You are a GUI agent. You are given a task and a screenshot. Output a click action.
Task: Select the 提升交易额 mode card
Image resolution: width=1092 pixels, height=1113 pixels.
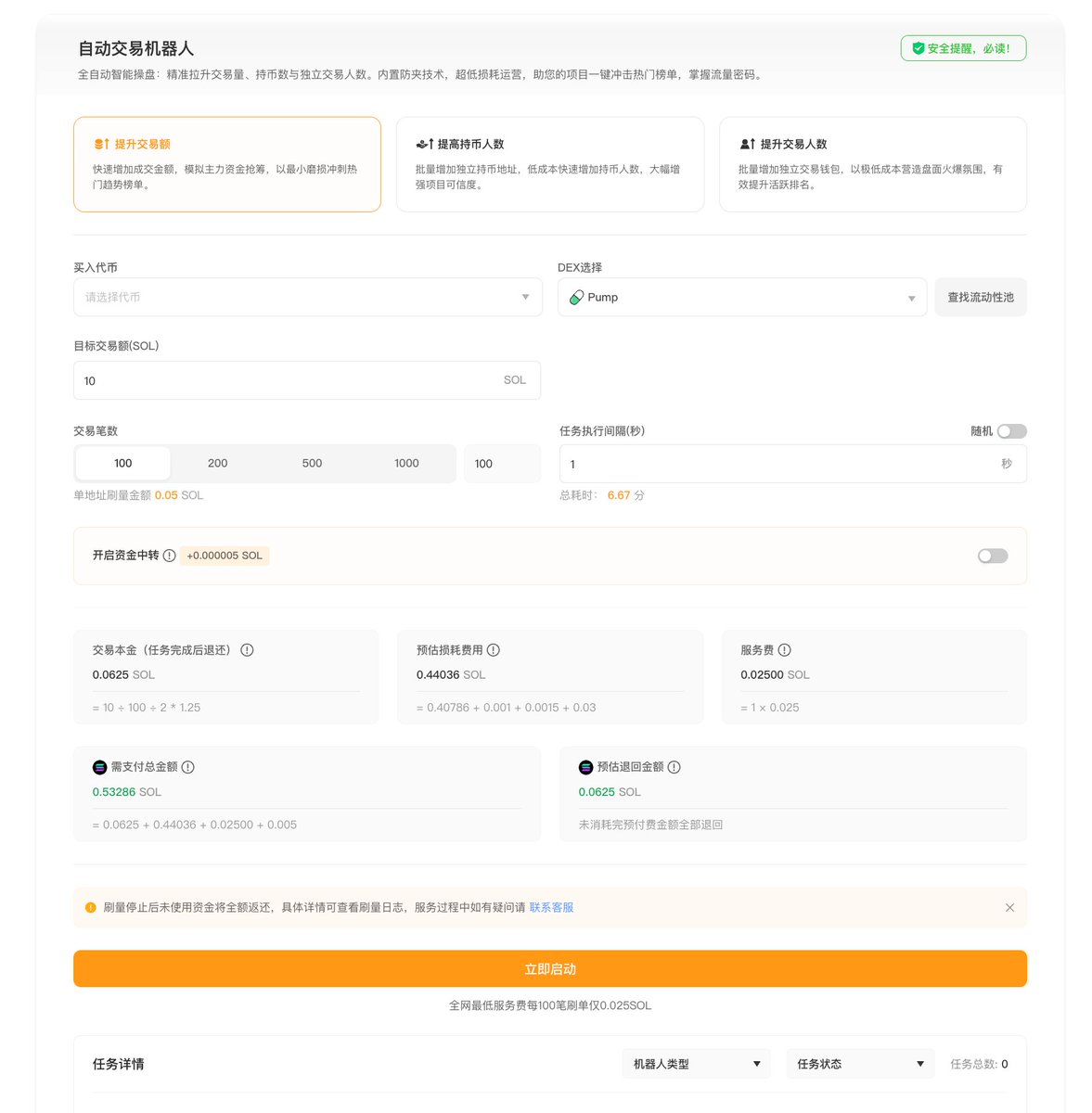227,164
